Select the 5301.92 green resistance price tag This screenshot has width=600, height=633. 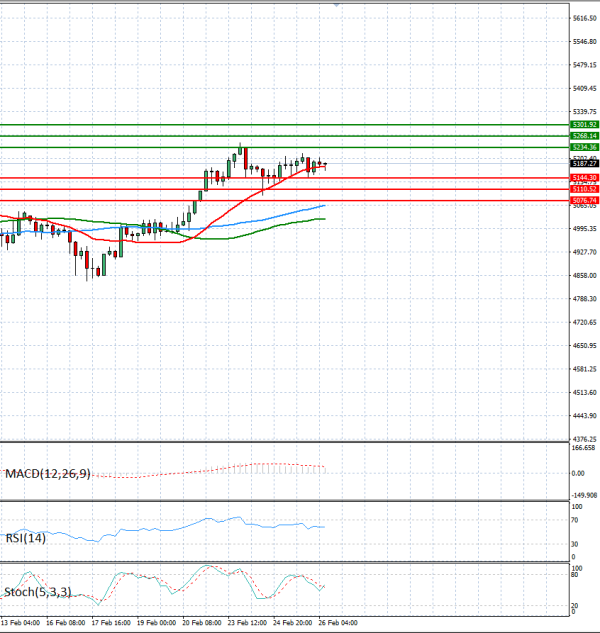585,124
